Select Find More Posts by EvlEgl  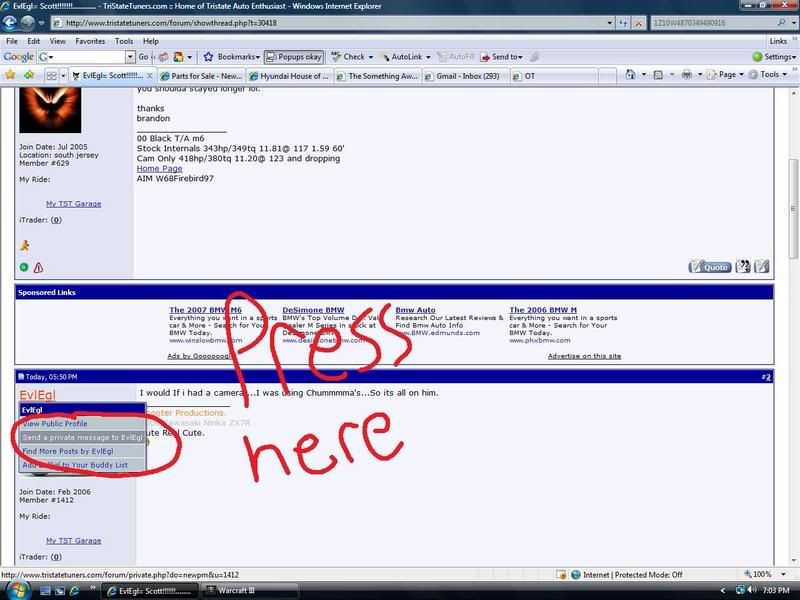pos(82,451)
